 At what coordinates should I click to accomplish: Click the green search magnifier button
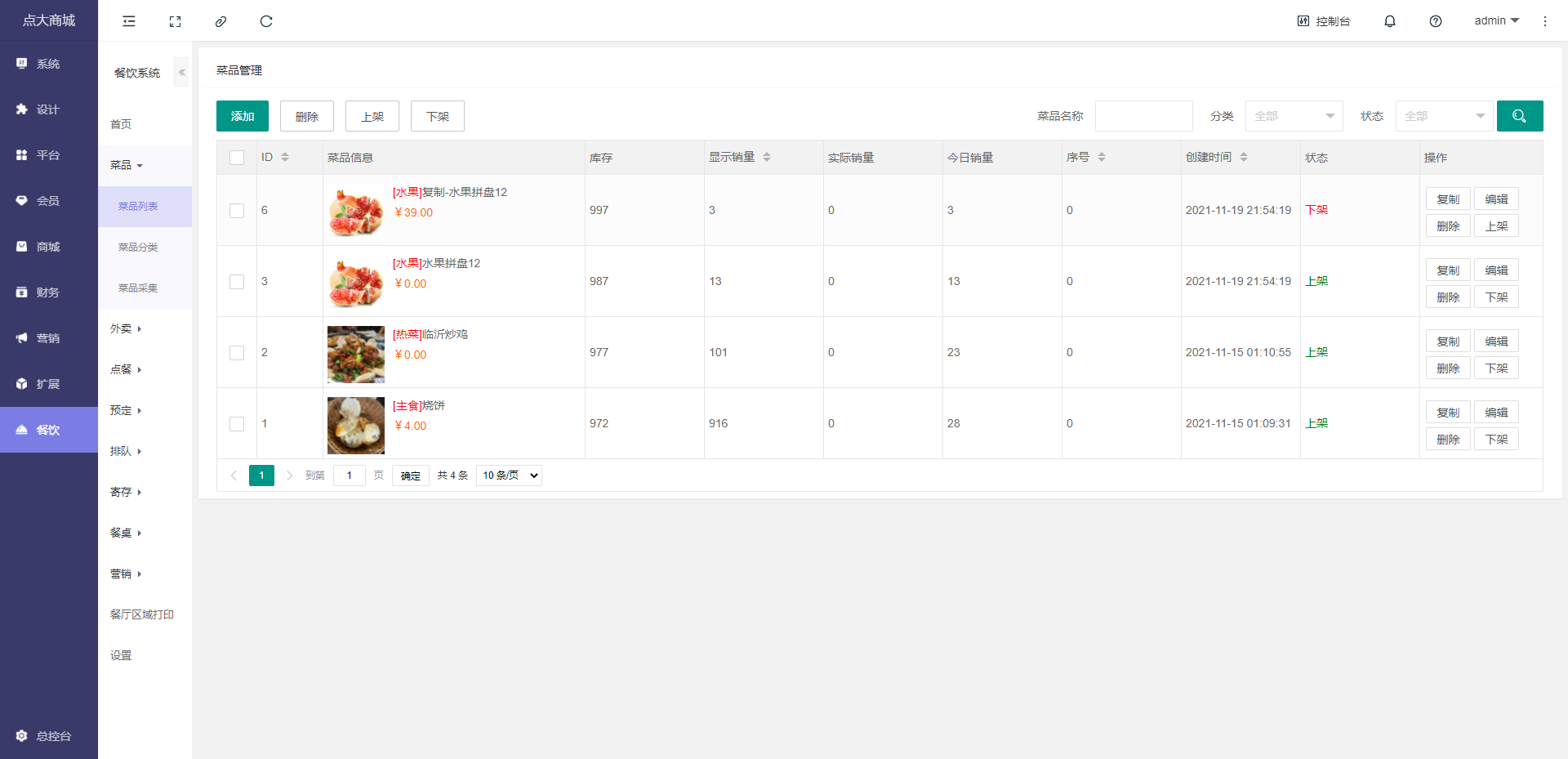click(x=1519, y=116)
